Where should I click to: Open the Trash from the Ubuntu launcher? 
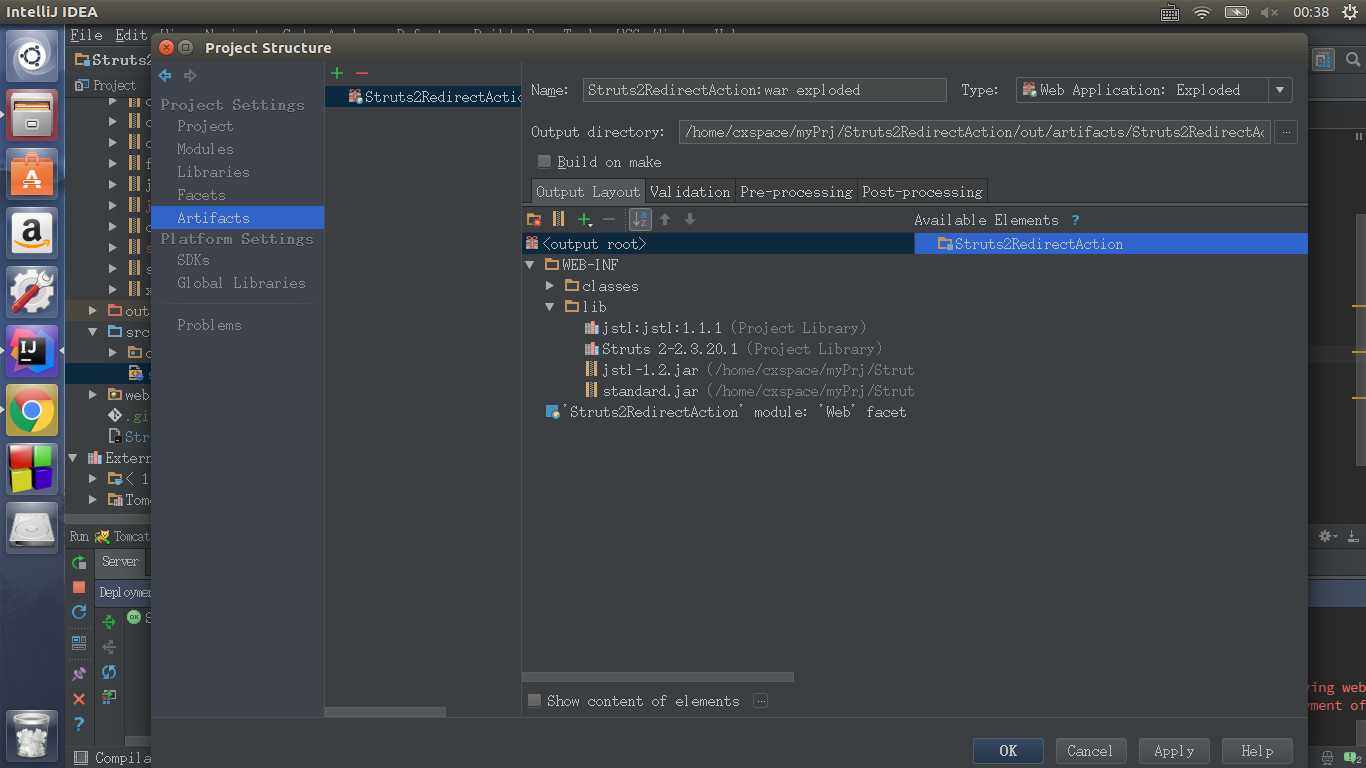[32, 735]
